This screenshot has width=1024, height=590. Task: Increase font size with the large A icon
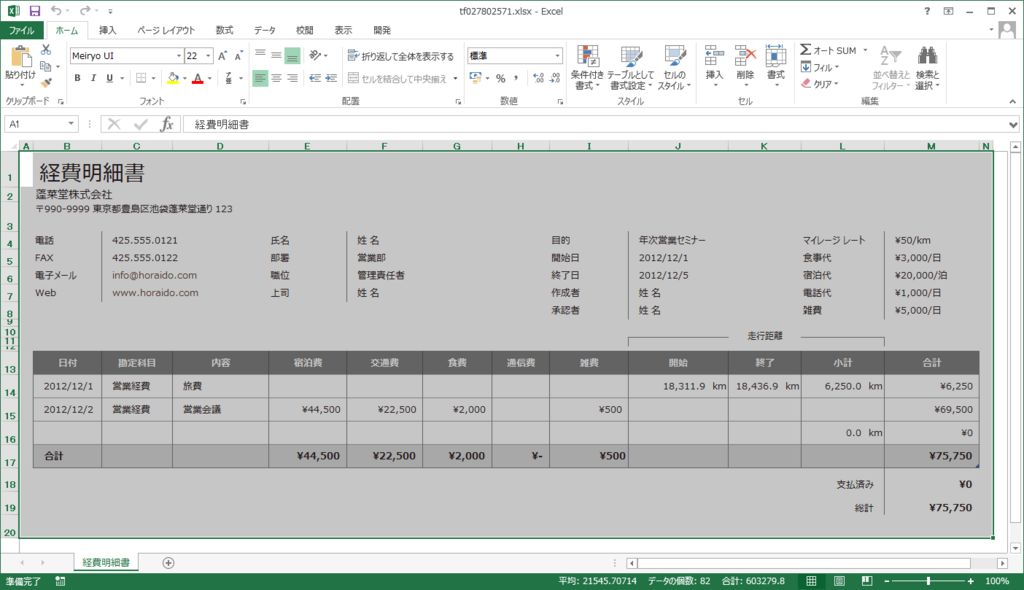(223, 56)
